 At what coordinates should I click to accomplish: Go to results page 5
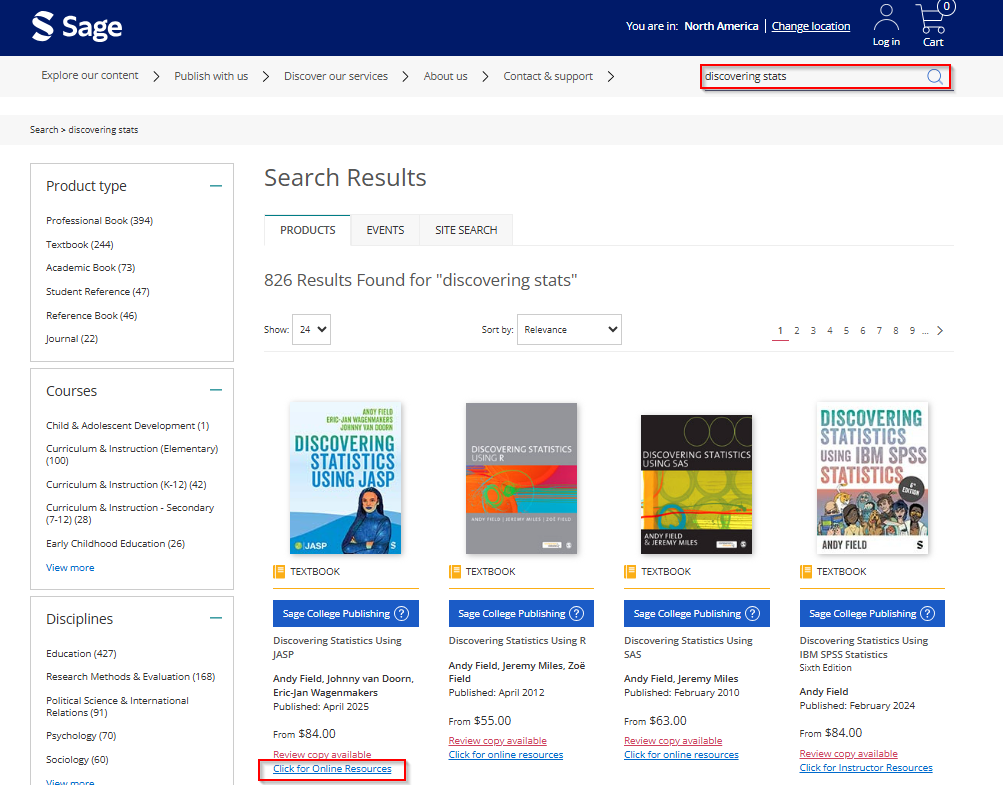click(846, 331)
